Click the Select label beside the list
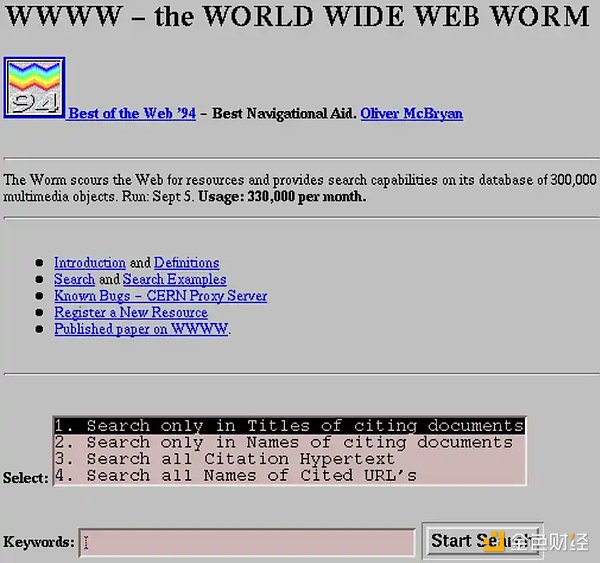 (x=26, y=478)
